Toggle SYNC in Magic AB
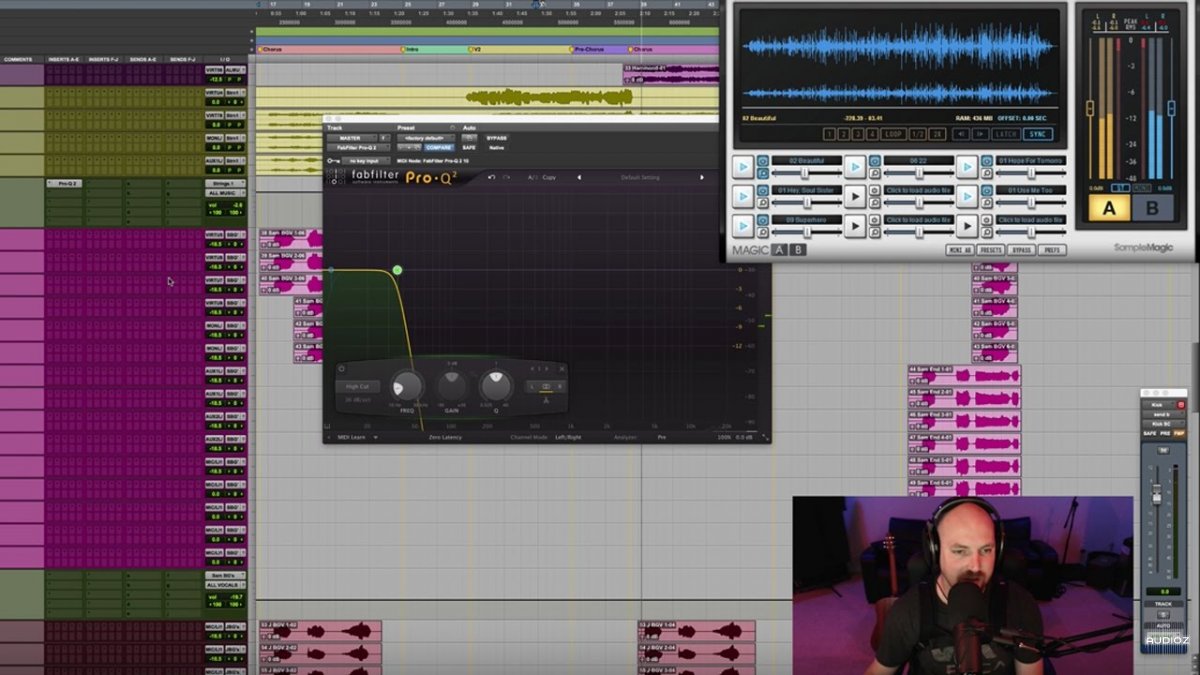 [x=1038, y=134]
